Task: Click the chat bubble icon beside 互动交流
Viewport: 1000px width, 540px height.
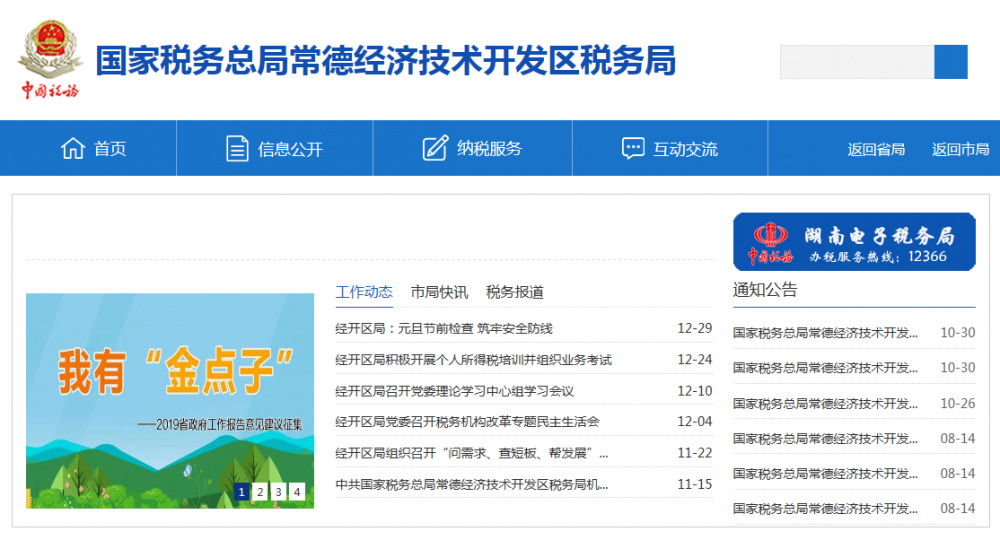Action: (x=632, y=149)
